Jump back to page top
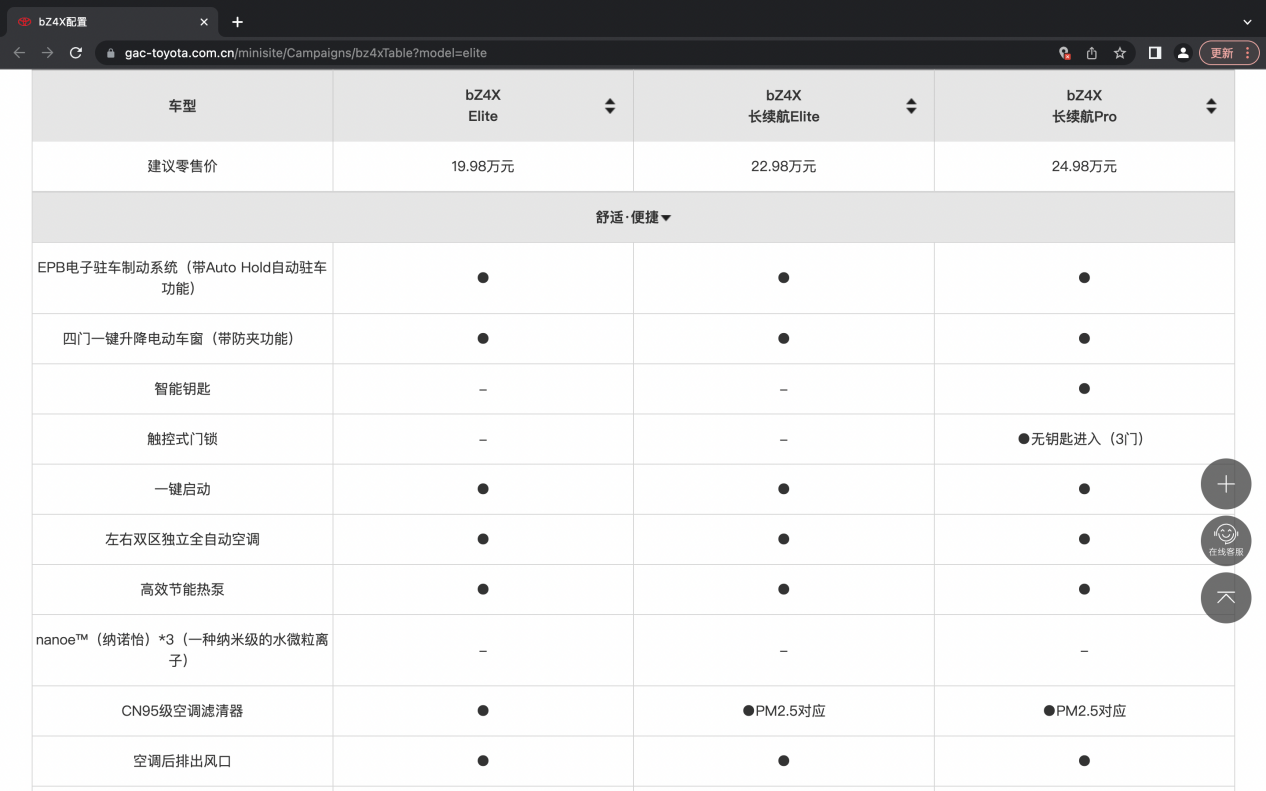Viewport: 1266px width, 791px height. [1226, 598]
